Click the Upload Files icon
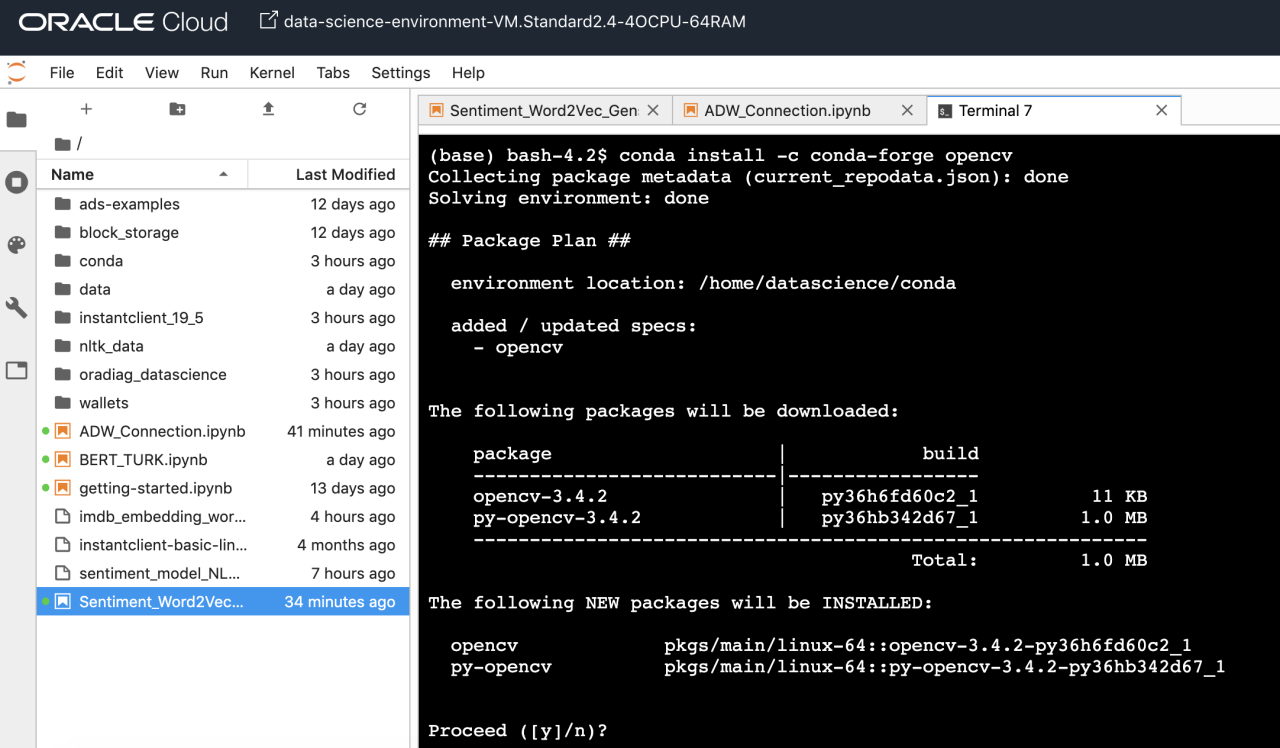The image size is (1280, 748). tap(268, 109)
